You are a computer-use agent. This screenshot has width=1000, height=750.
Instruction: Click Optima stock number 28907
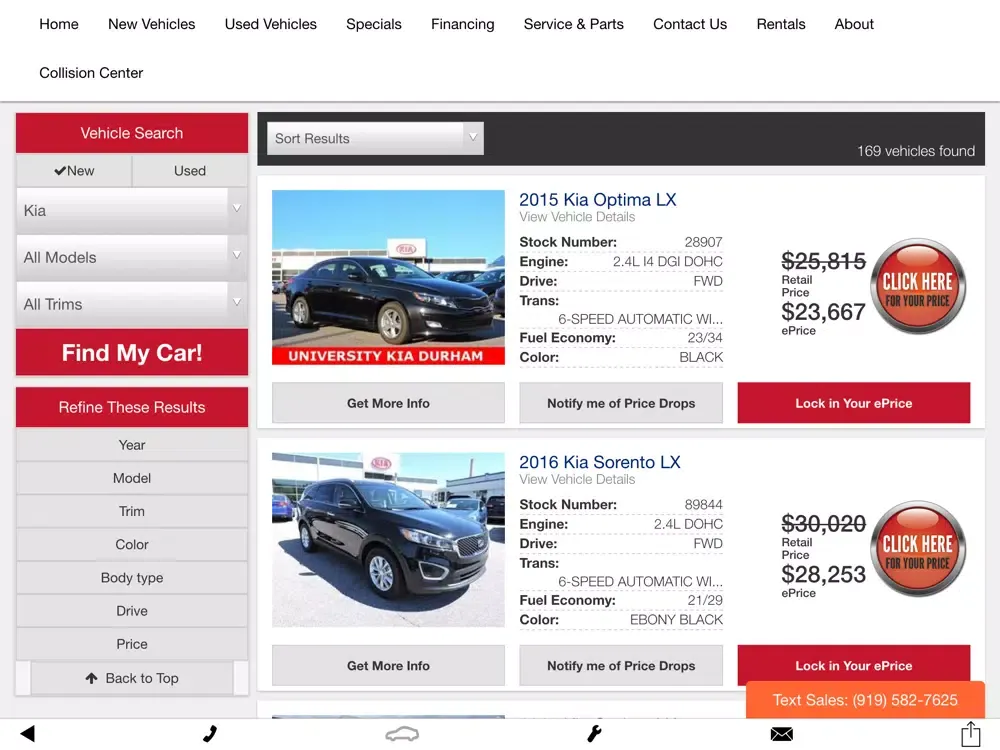pos(703,242)
